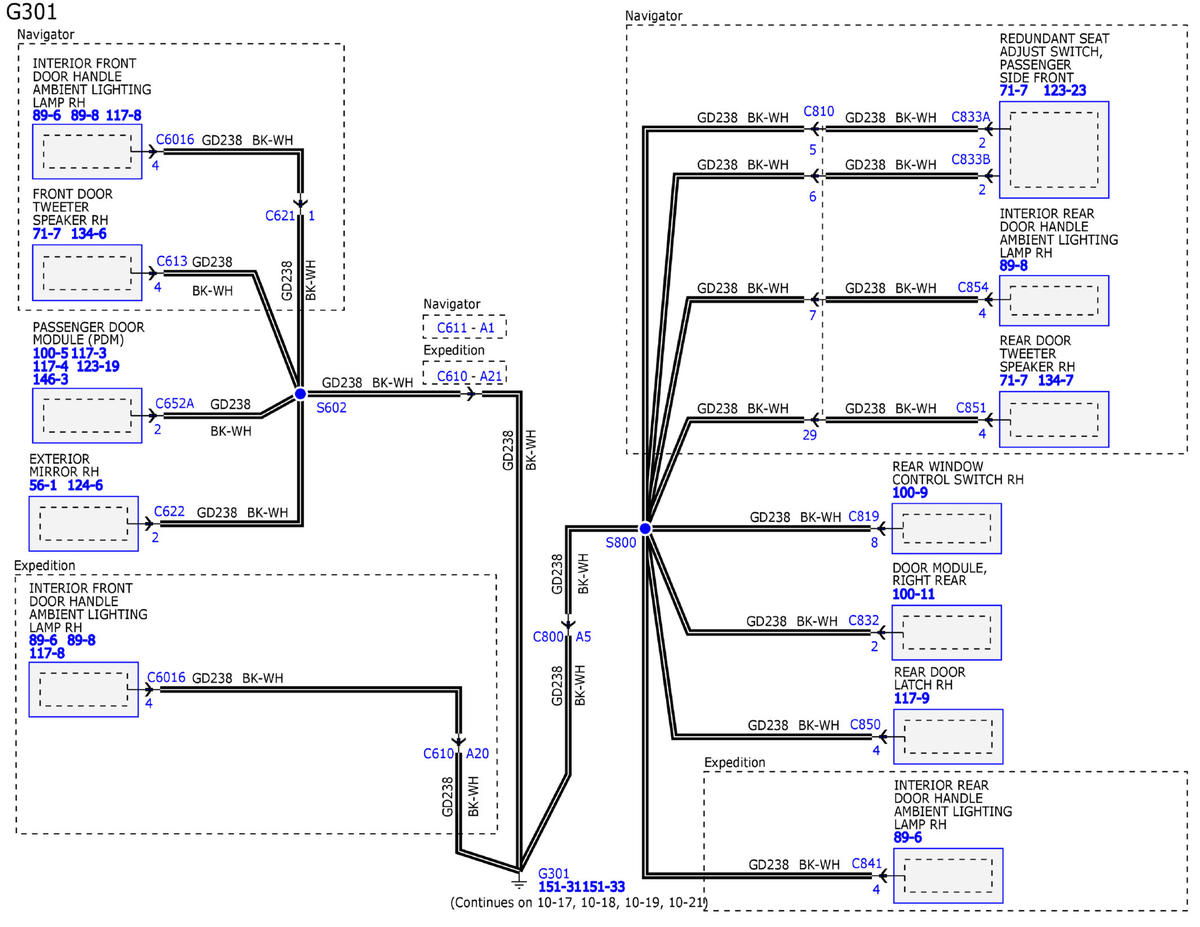Open page 117-9 for Rear Door Latch

click(x=912, y=698)
